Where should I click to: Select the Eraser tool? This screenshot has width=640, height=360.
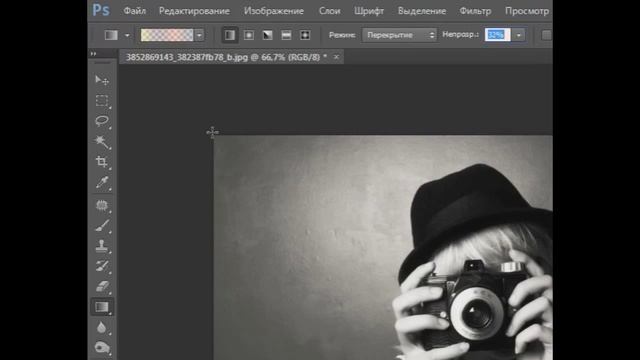click(102, 287)
